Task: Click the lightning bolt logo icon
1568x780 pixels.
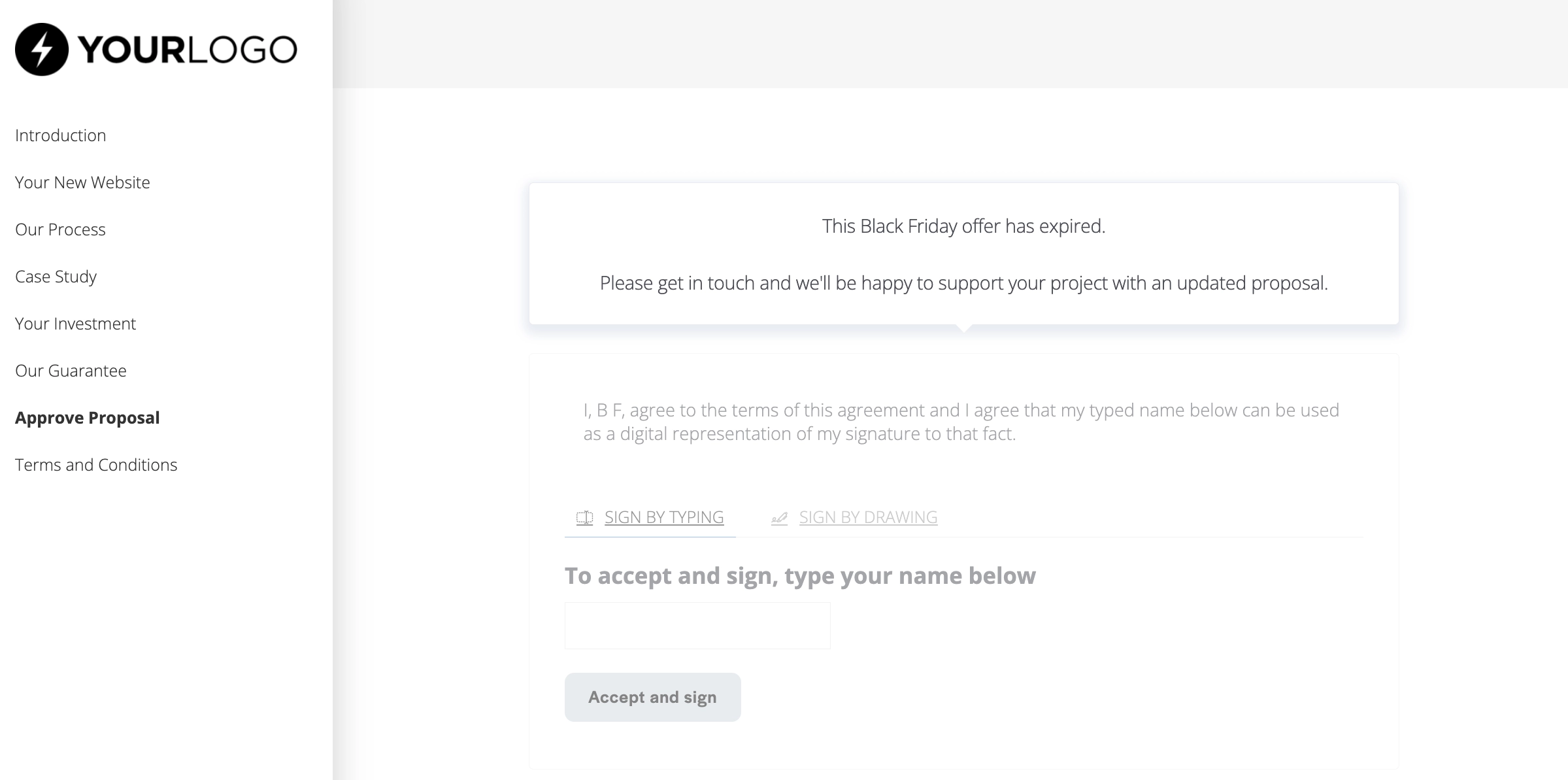Action: [42, 50]
